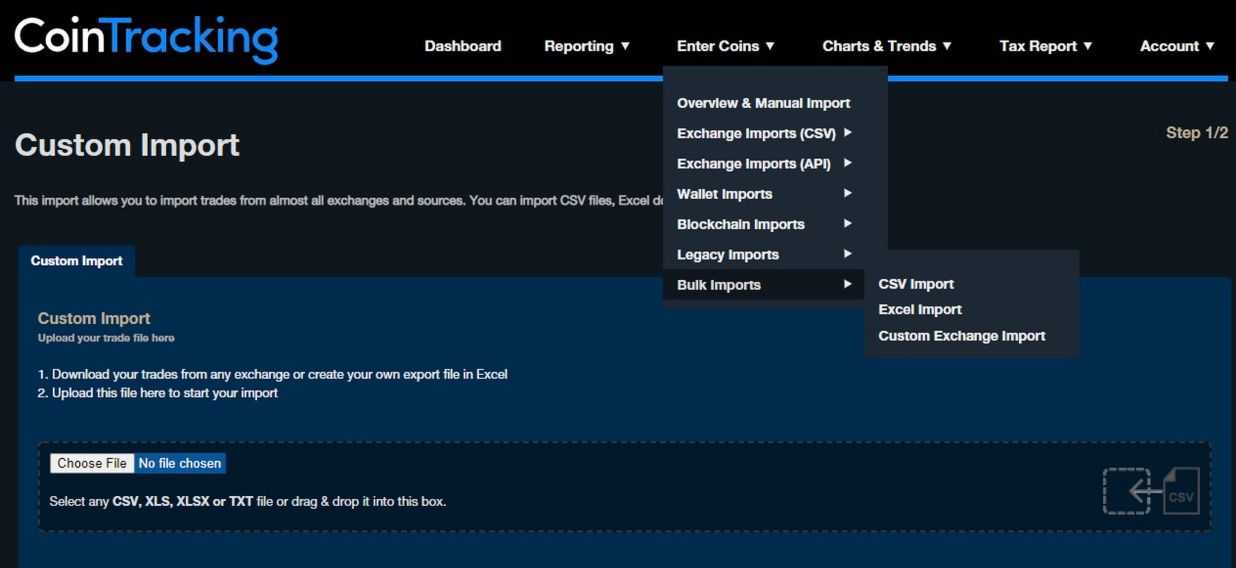
Task: Expand Exchange Imports (CSV) submenu
Action: (x=764, y=133)
